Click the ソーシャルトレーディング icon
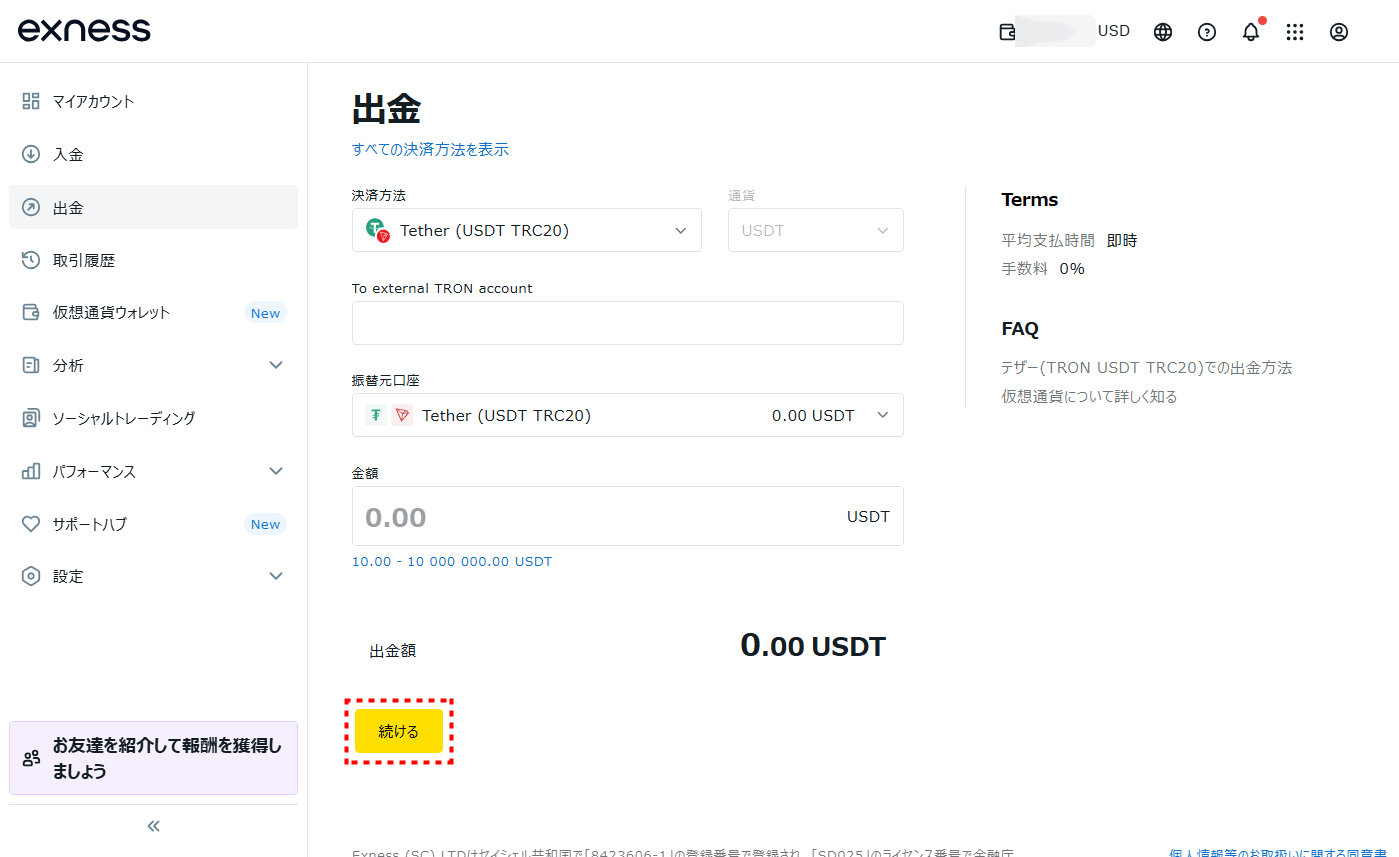Screen dimensions: 1399x857 31,418
